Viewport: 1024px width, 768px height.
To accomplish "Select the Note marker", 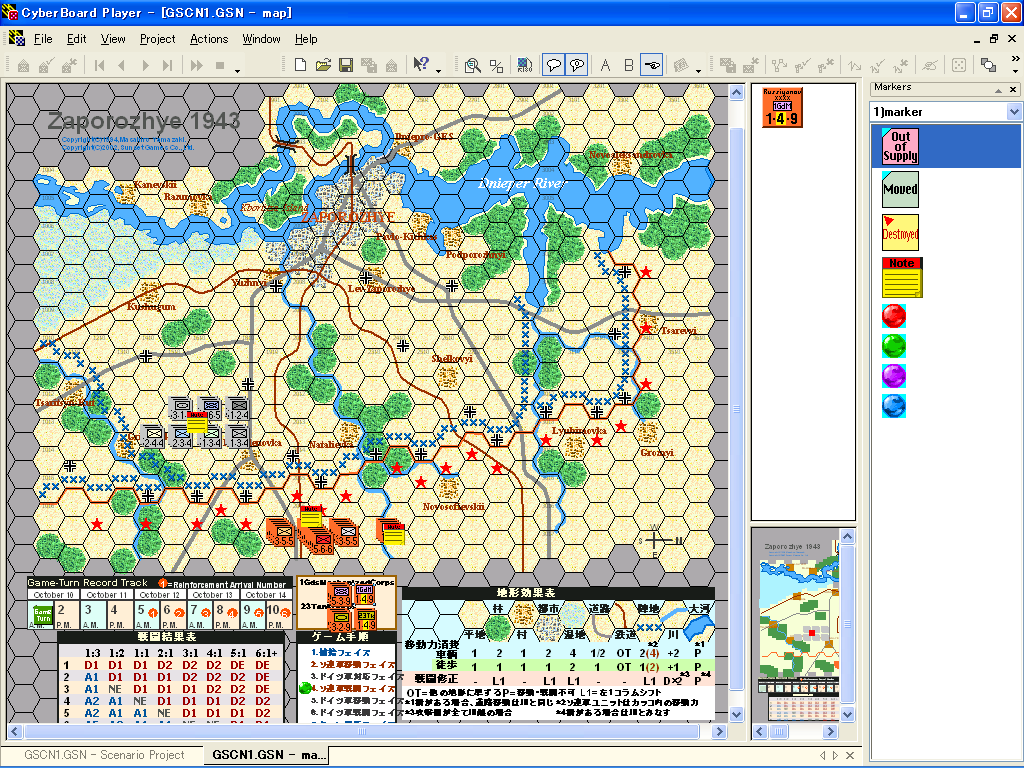I will click(x=902, y=278).
